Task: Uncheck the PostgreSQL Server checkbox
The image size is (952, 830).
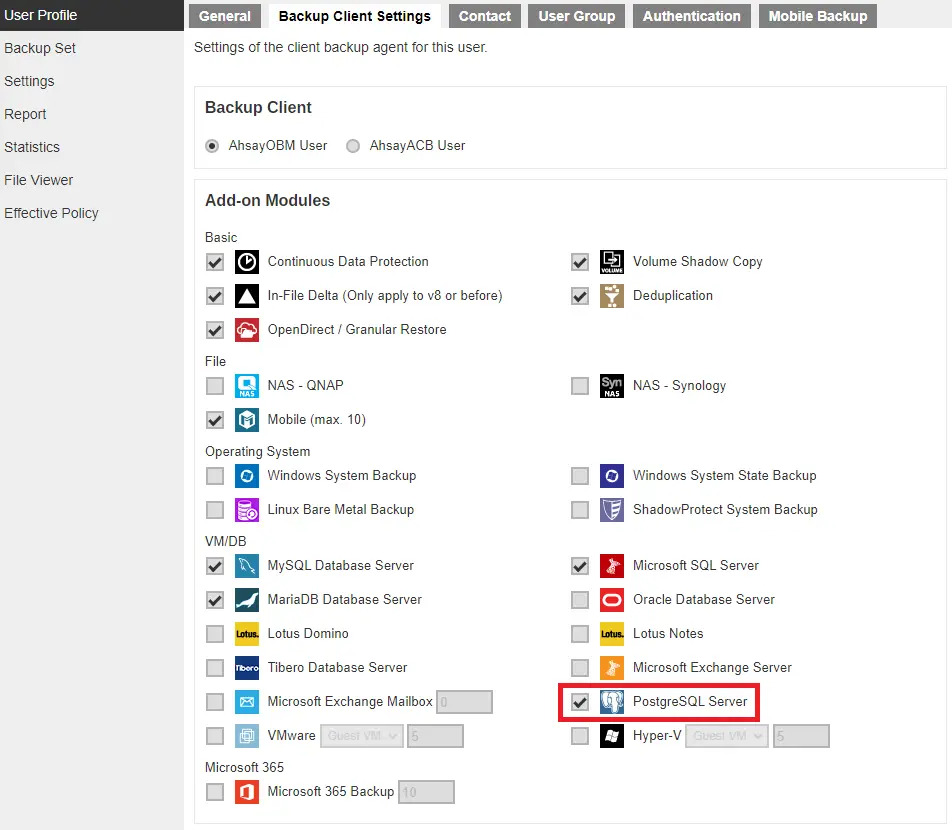Action: (580, 702)
